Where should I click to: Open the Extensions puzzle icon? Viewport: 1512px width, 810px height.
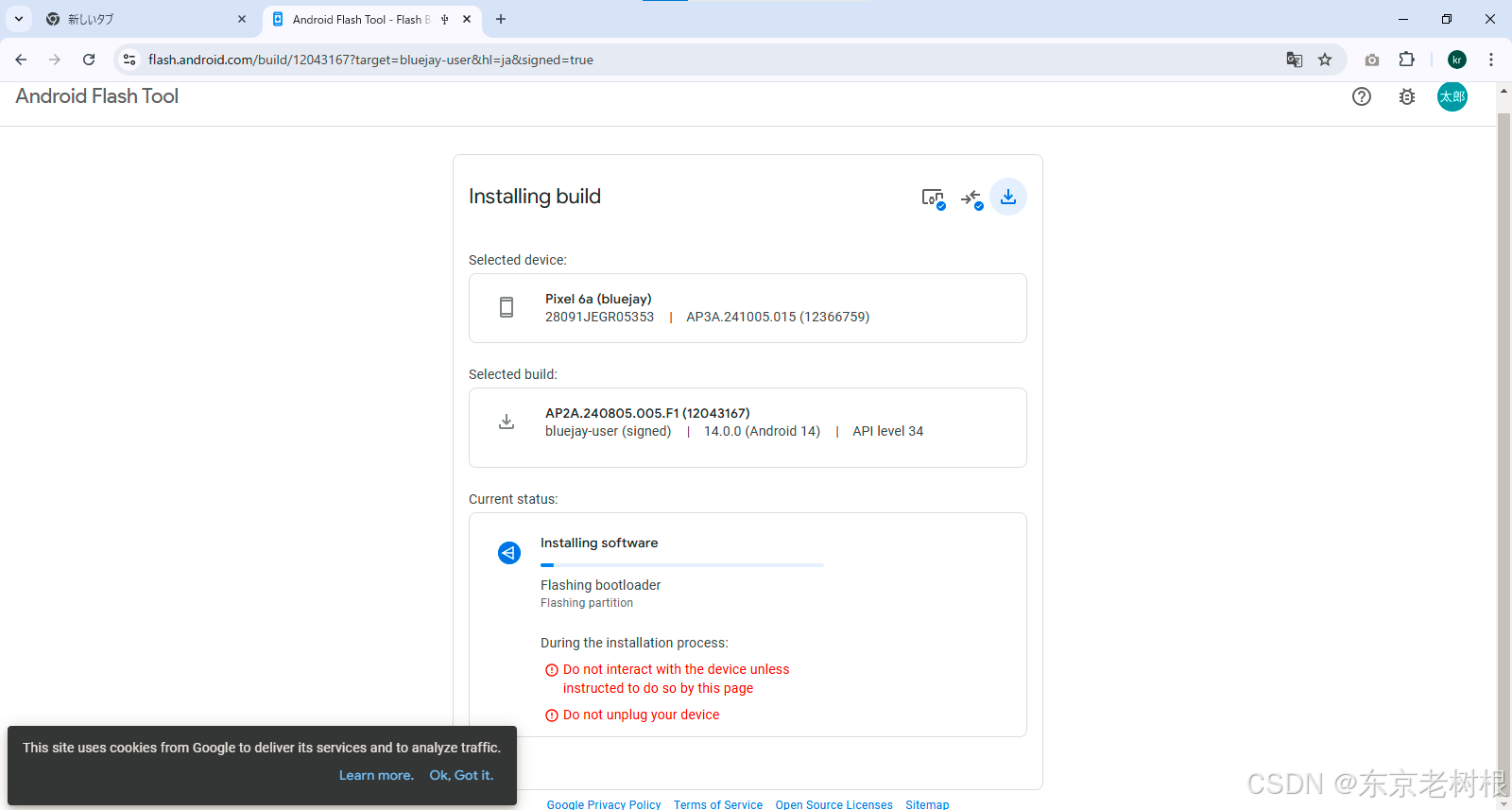click(x=1406, y=60)
